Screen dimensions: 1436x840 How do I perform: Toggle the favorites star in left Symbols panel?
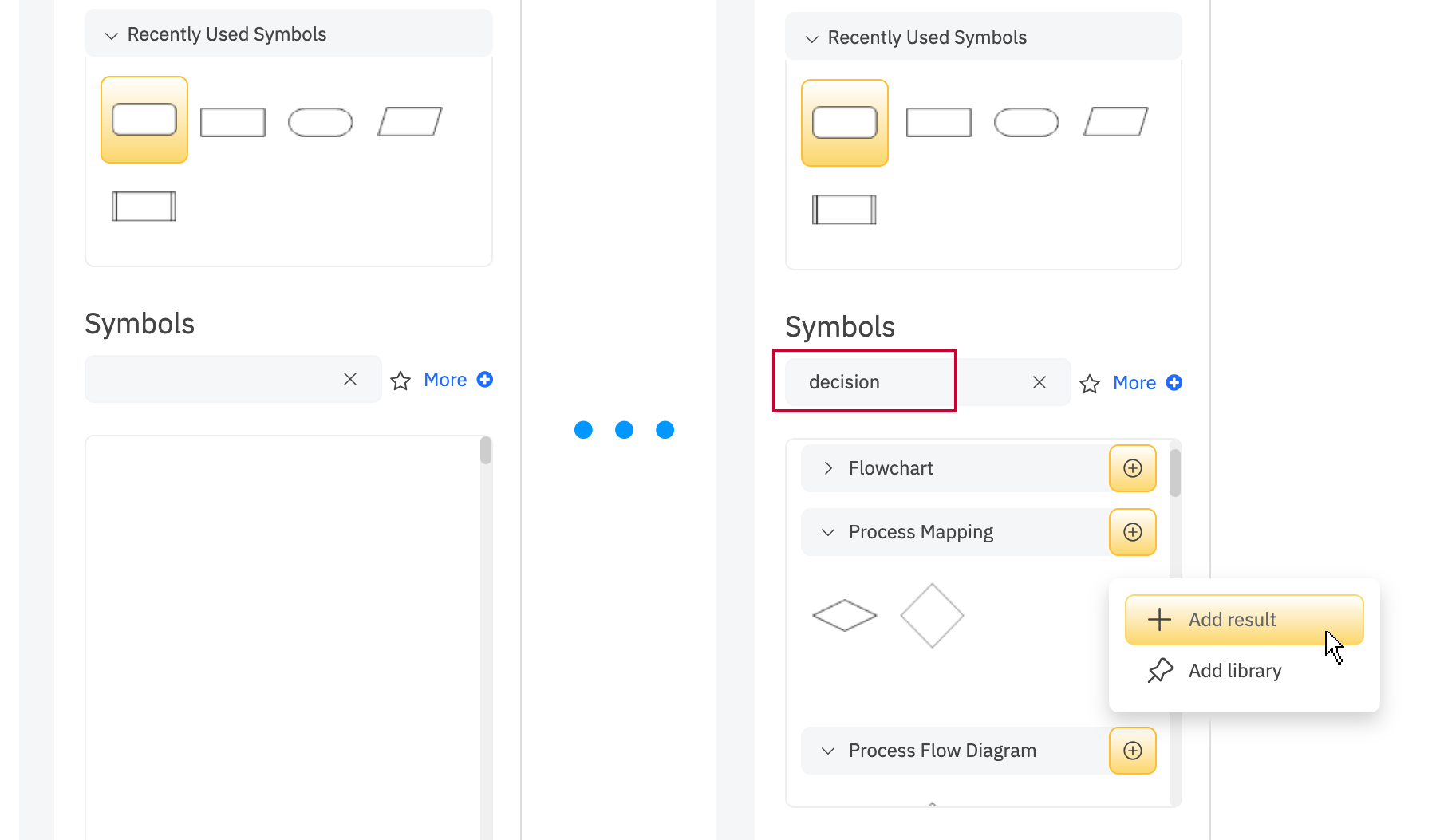point(400,381)
